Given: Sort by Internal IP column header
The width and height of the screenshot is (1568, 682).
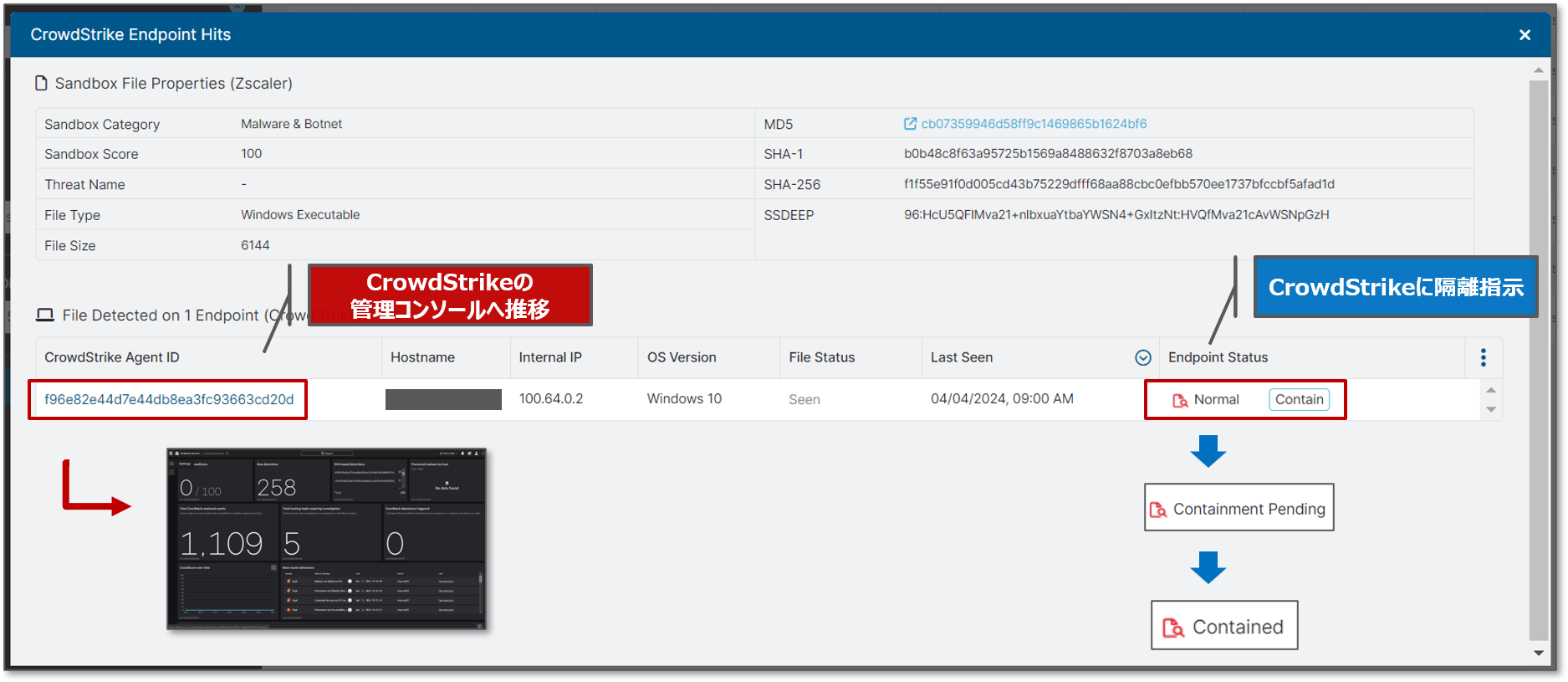Looking at the screenshot, I should 550,357.
